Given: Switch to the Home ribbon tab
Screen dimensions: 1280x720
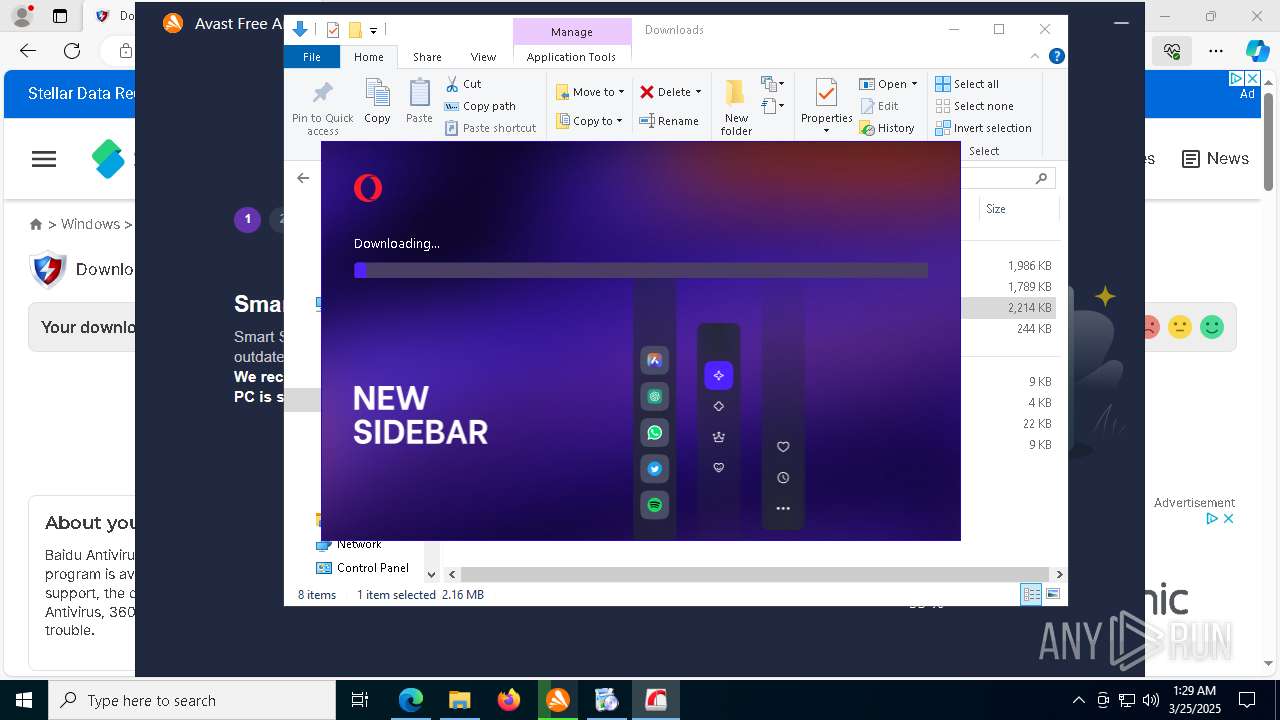Looking at the screenshot, I should click(x=368, y=57).
